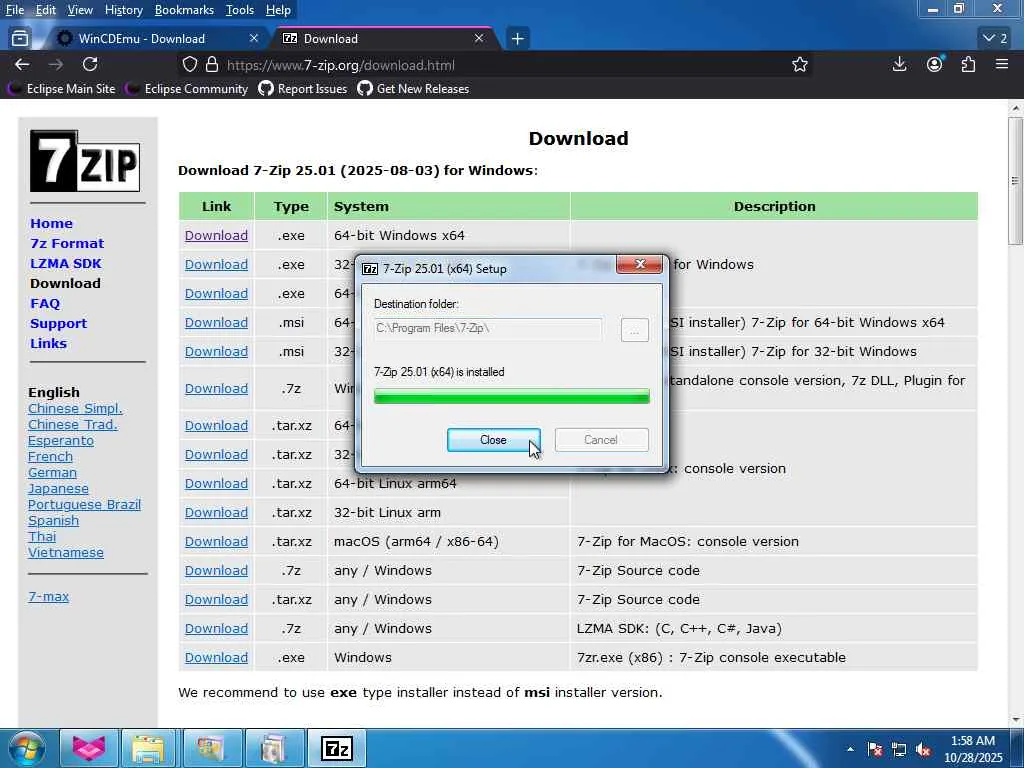The width and height of the screenshot is (1024, 768).
Task: Open the Tools menu
Action: click(240, 10)
